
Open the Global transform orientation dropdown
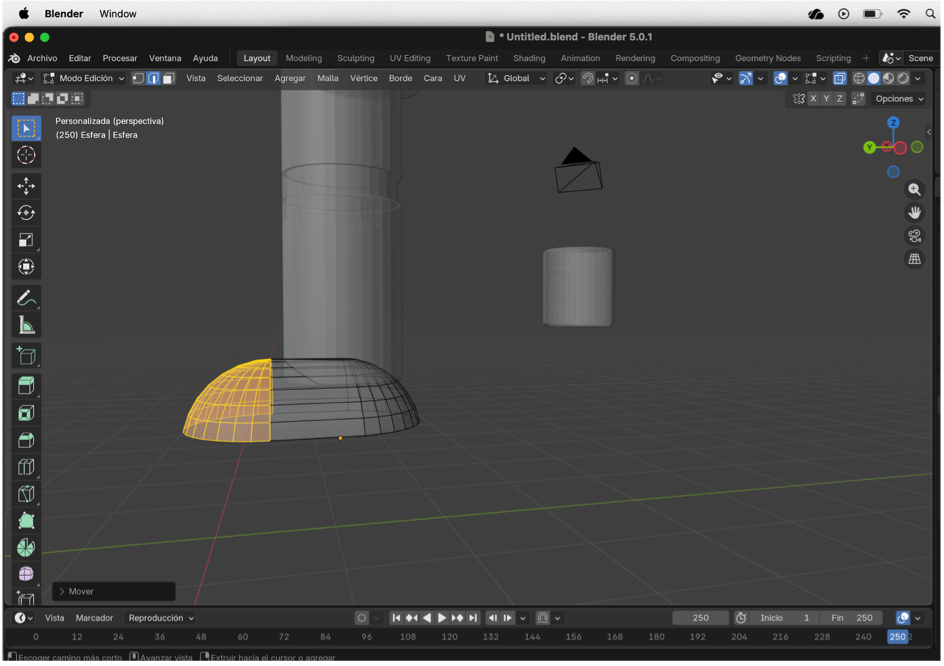pos(517,78)
